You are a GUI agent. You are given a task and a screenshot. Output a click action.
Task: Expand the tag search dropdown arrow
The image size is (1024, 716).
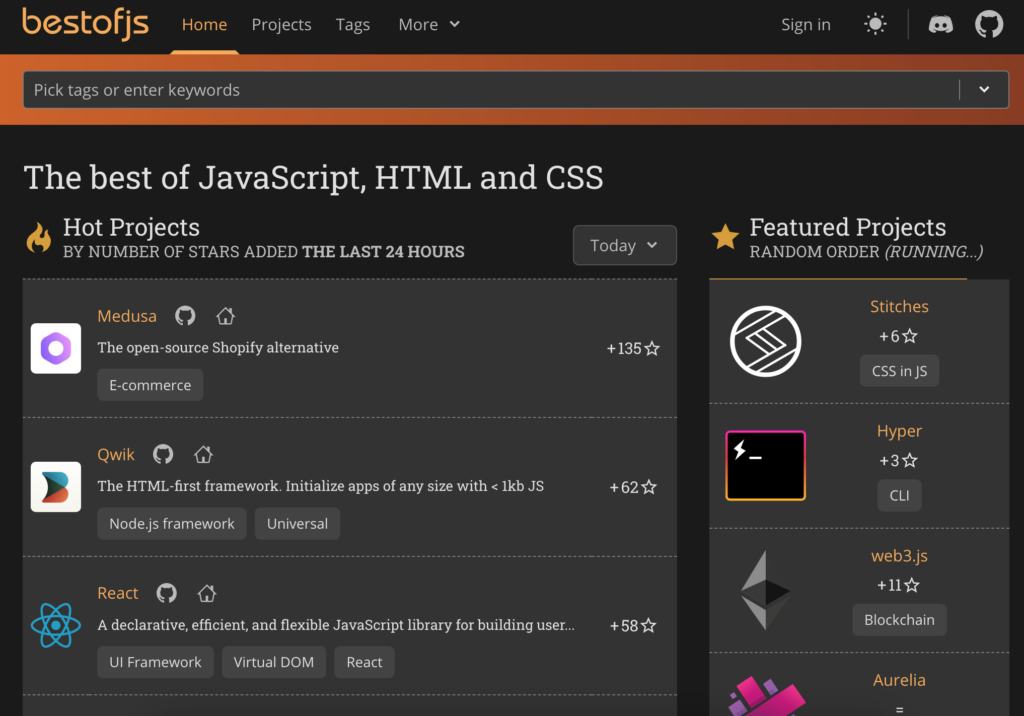click(x=984, y=90)
